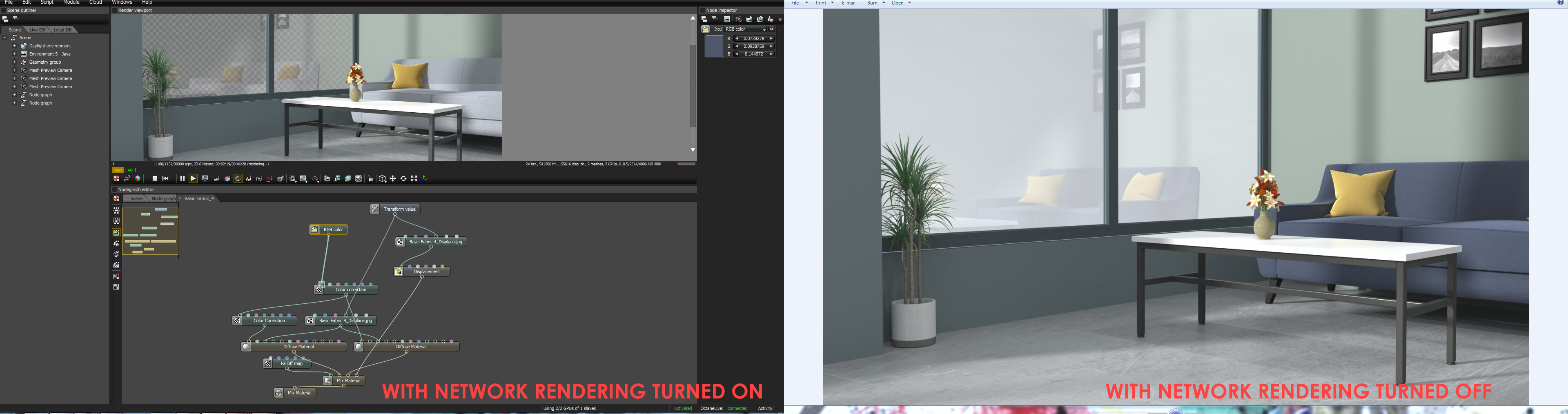1568x414 pixels.
Task: Switch to the AO render pass
Action: [130, 170]
